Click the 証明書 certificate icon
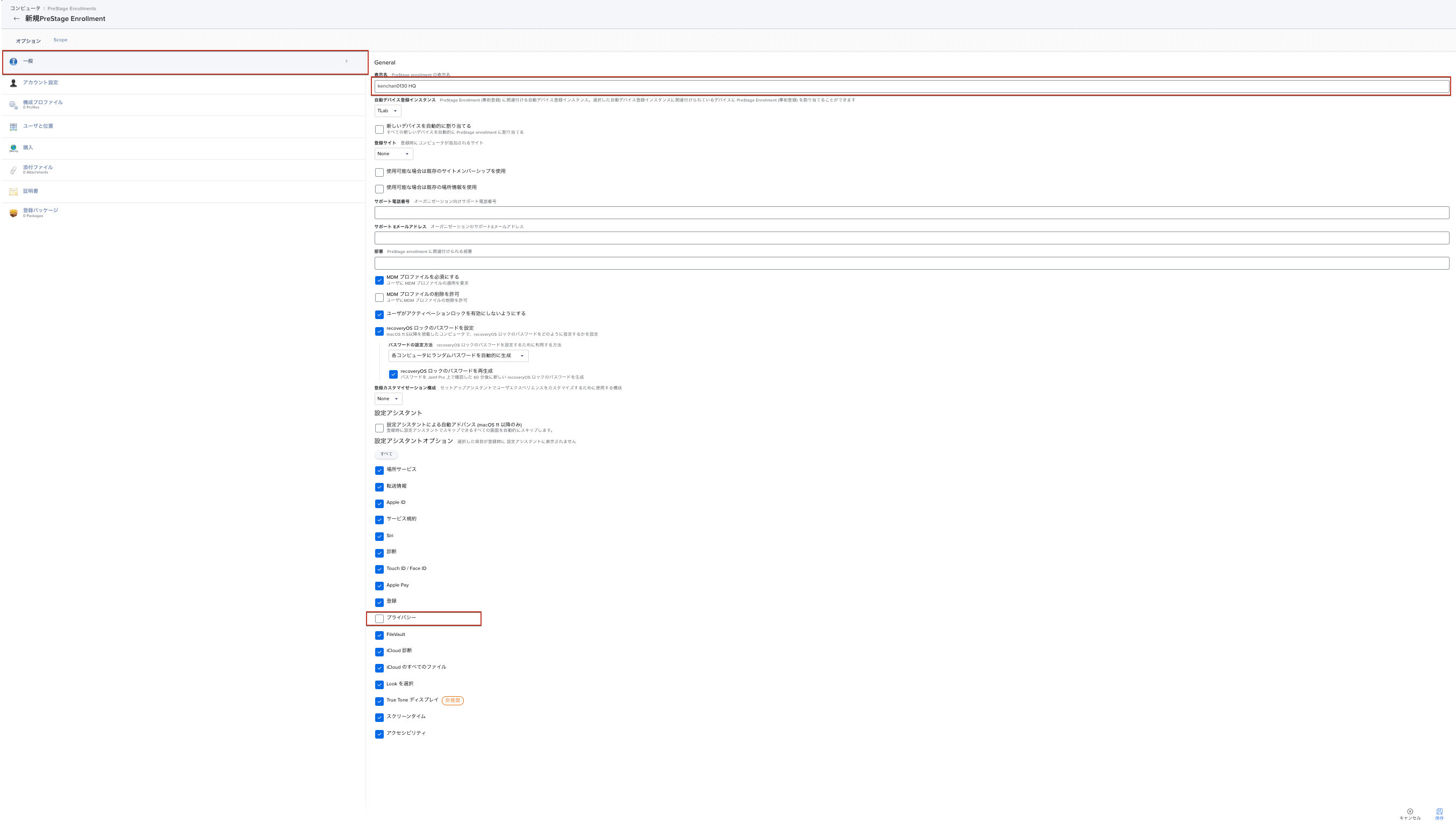 [x=13, y=192]
